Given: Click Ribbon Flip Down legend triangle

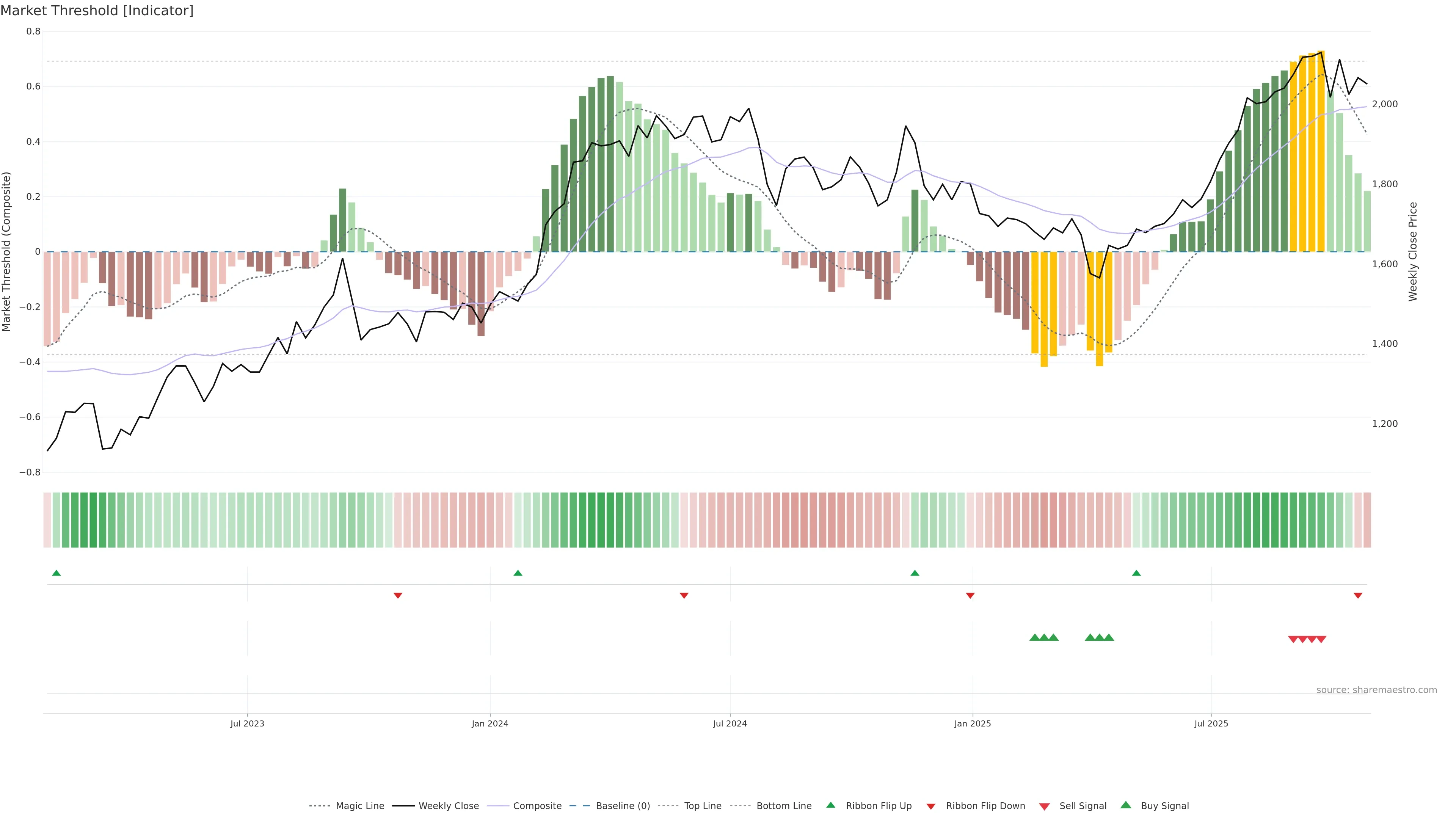Looking at the screenshot, I should click(931, 806).
